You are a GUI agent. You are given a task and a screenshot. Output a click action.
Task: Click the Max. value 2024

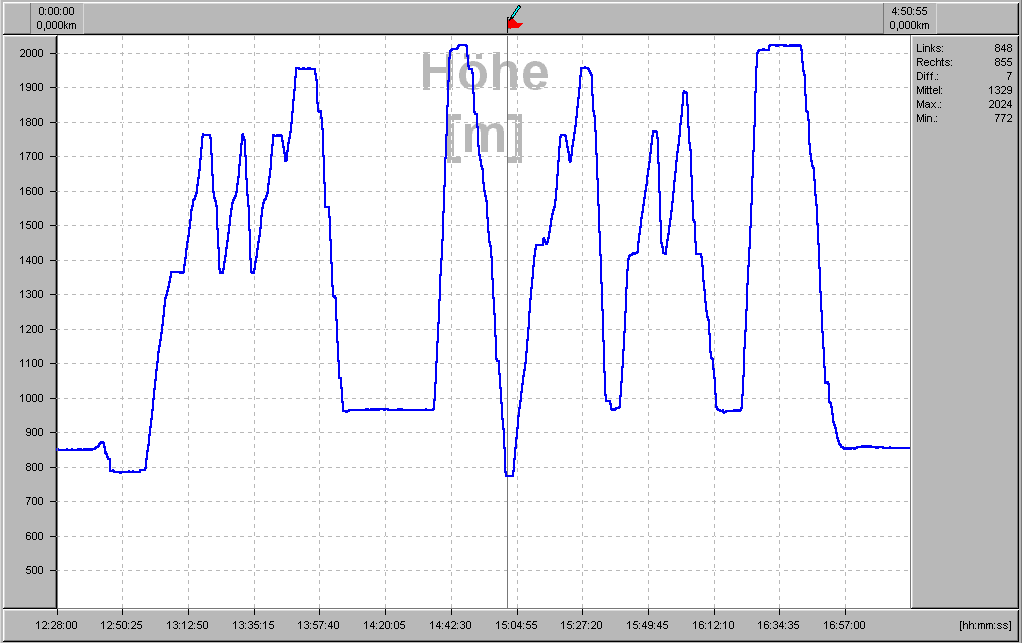1000,104
